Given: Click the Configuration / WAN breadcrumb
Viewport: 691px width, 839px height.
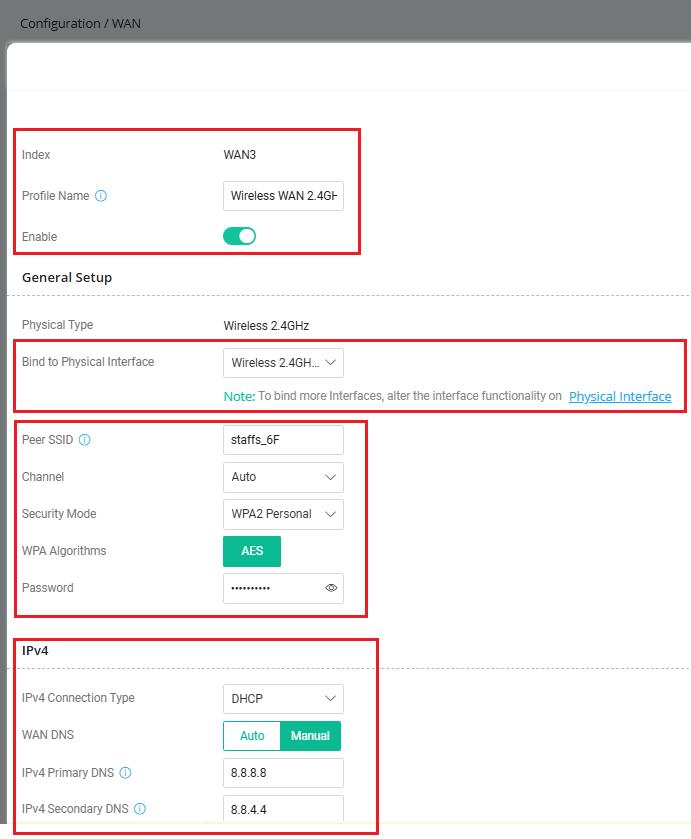Looking at the screenshot, I should pos(80,22).
